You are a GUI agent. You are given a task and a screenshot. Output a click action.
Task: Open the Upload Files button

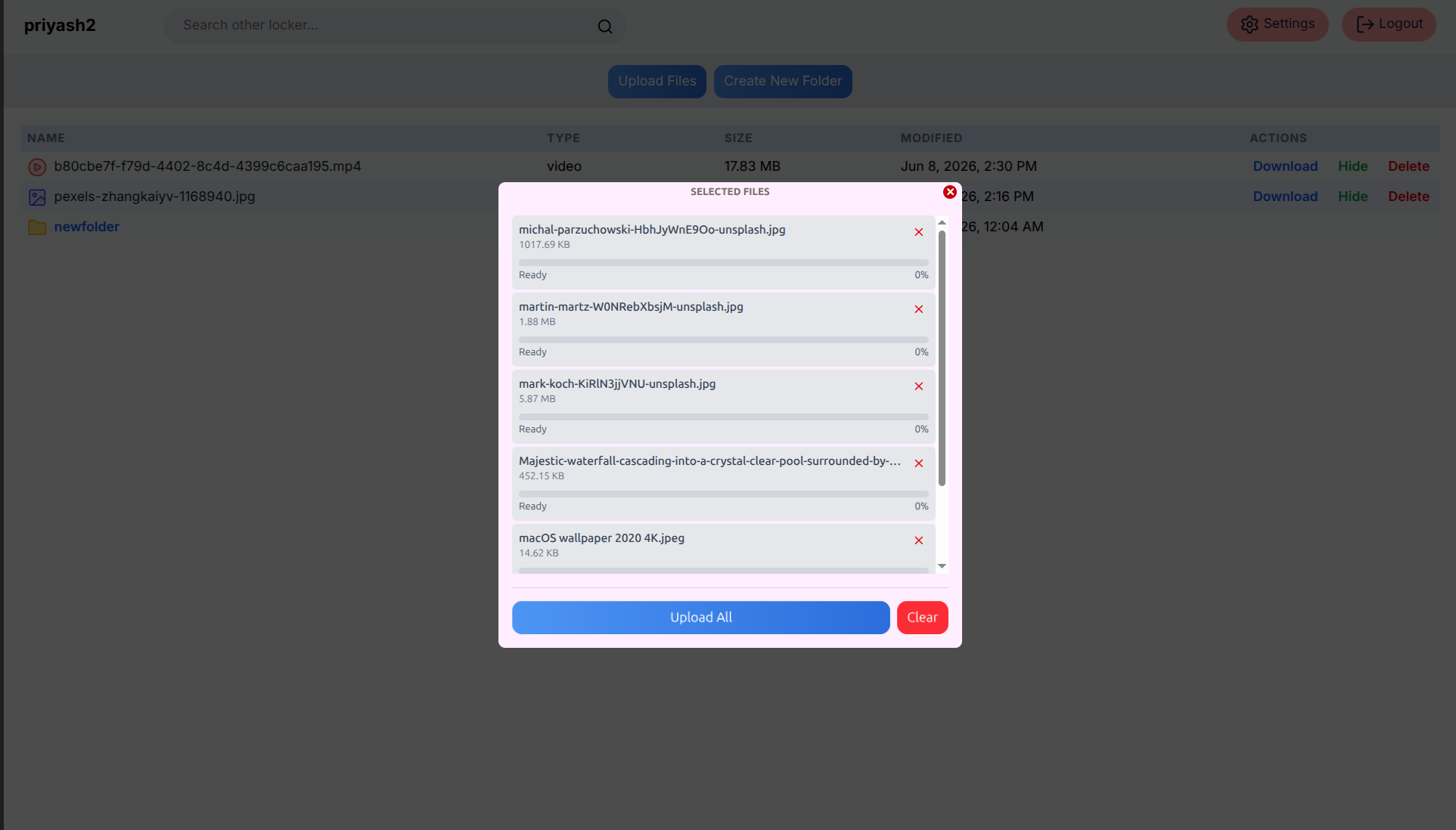[657, 82]
